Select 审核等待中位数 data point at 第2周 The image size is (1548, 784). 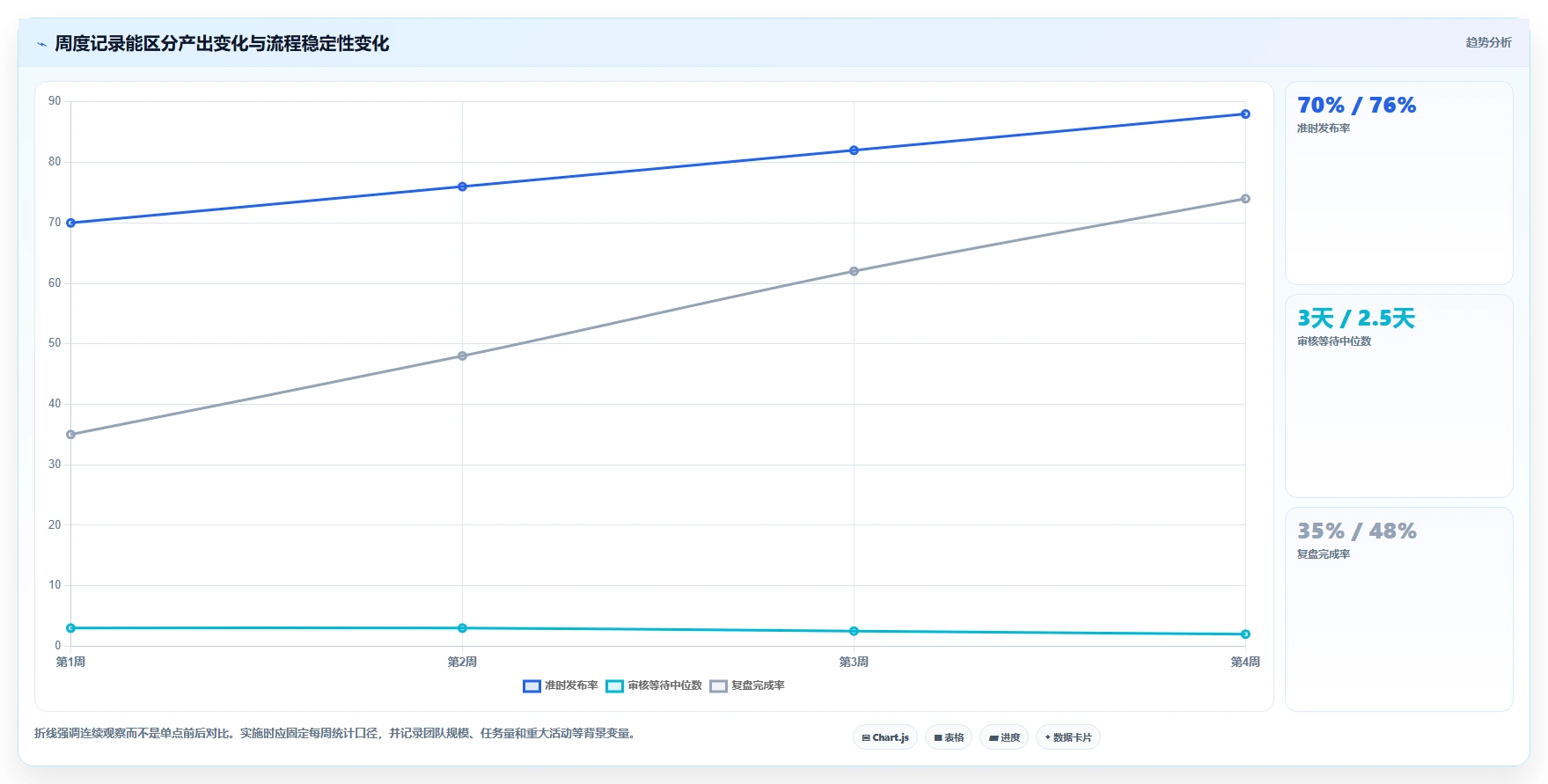[x=462, y=628]
